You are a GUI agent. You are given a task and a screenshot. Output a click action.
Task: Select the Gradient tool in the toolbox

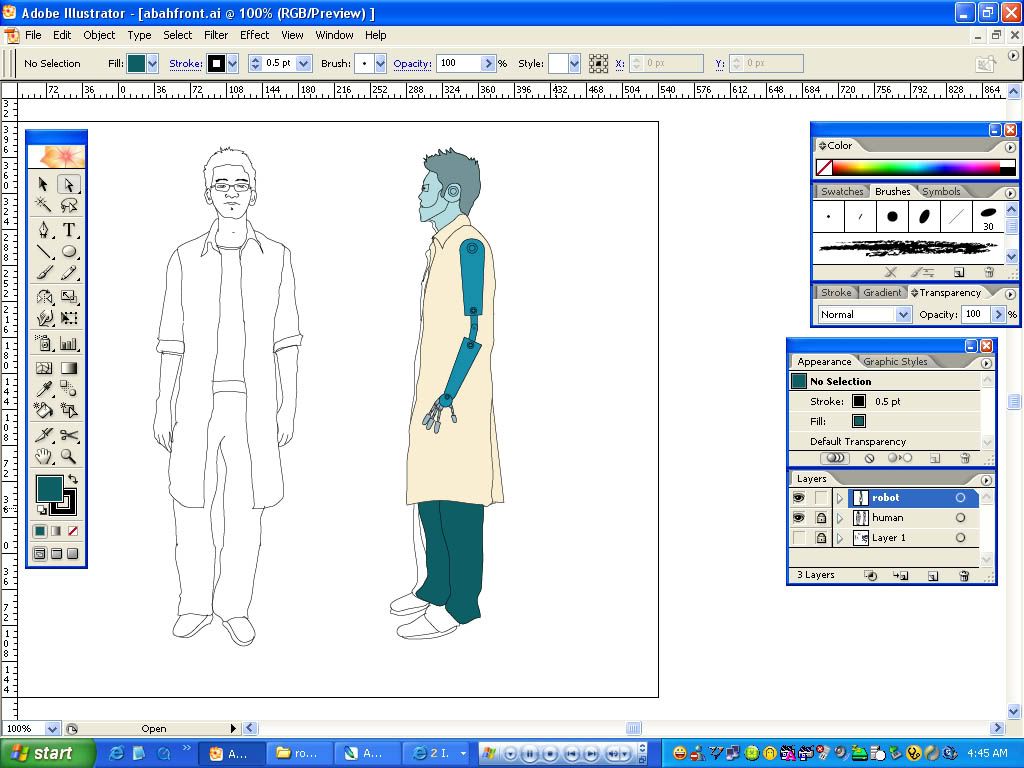click(x=69, y=368)
